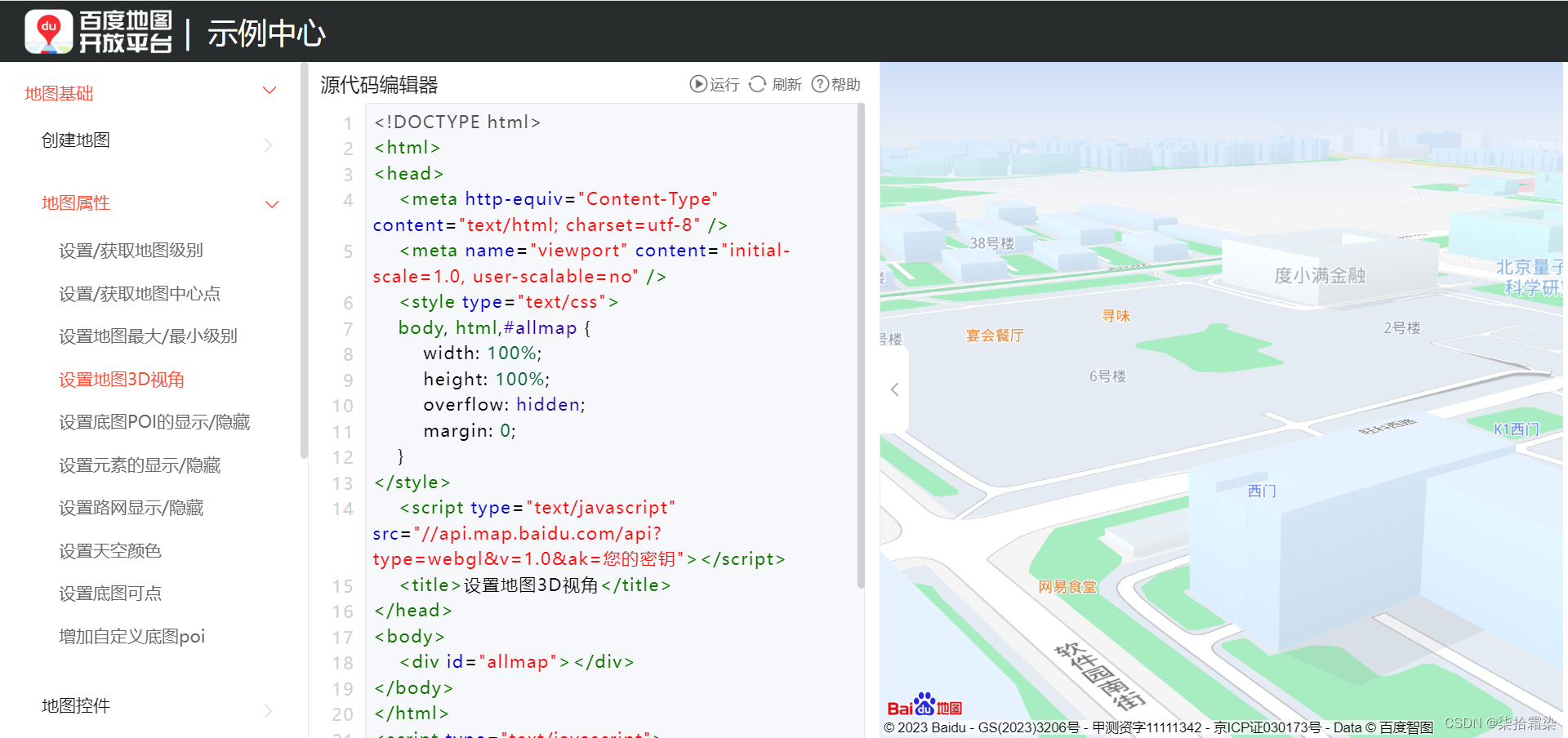Click the sidebar menu vertical scrollbar
This screenshot has width=1568, height=738.
click(x=305, y=261)
